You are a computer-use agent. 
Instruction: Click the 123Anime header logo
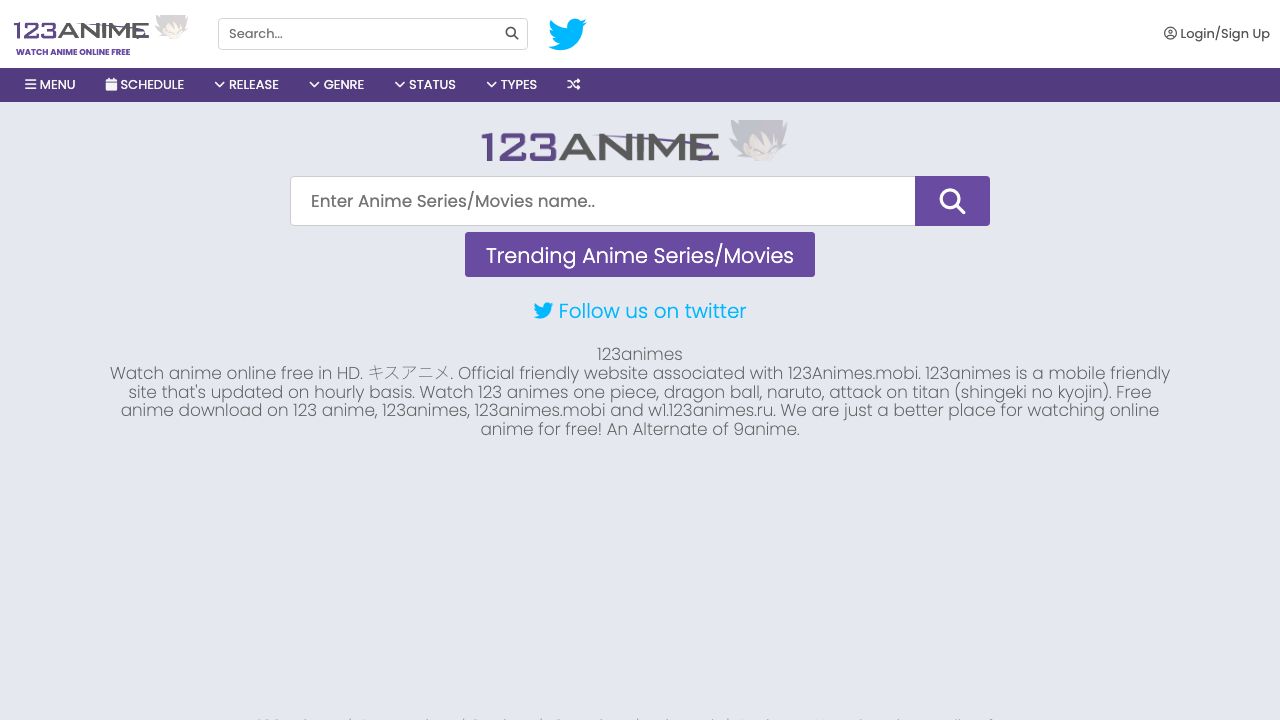click(101, 35)
